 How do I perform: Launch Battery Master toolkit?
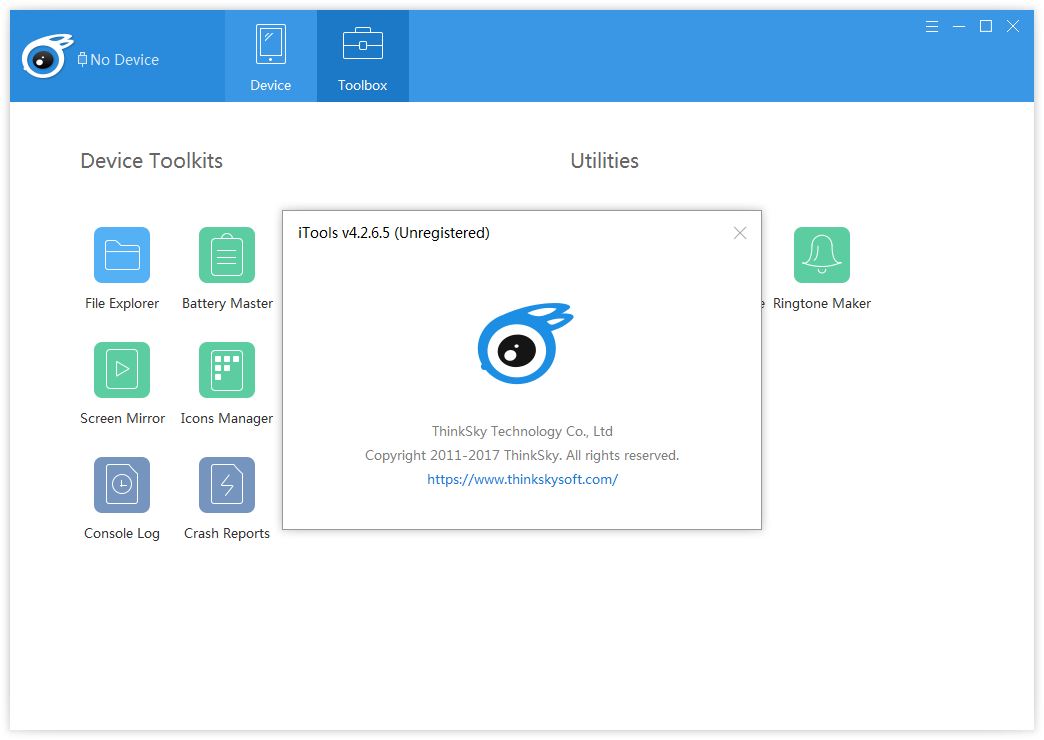[227, 255]
